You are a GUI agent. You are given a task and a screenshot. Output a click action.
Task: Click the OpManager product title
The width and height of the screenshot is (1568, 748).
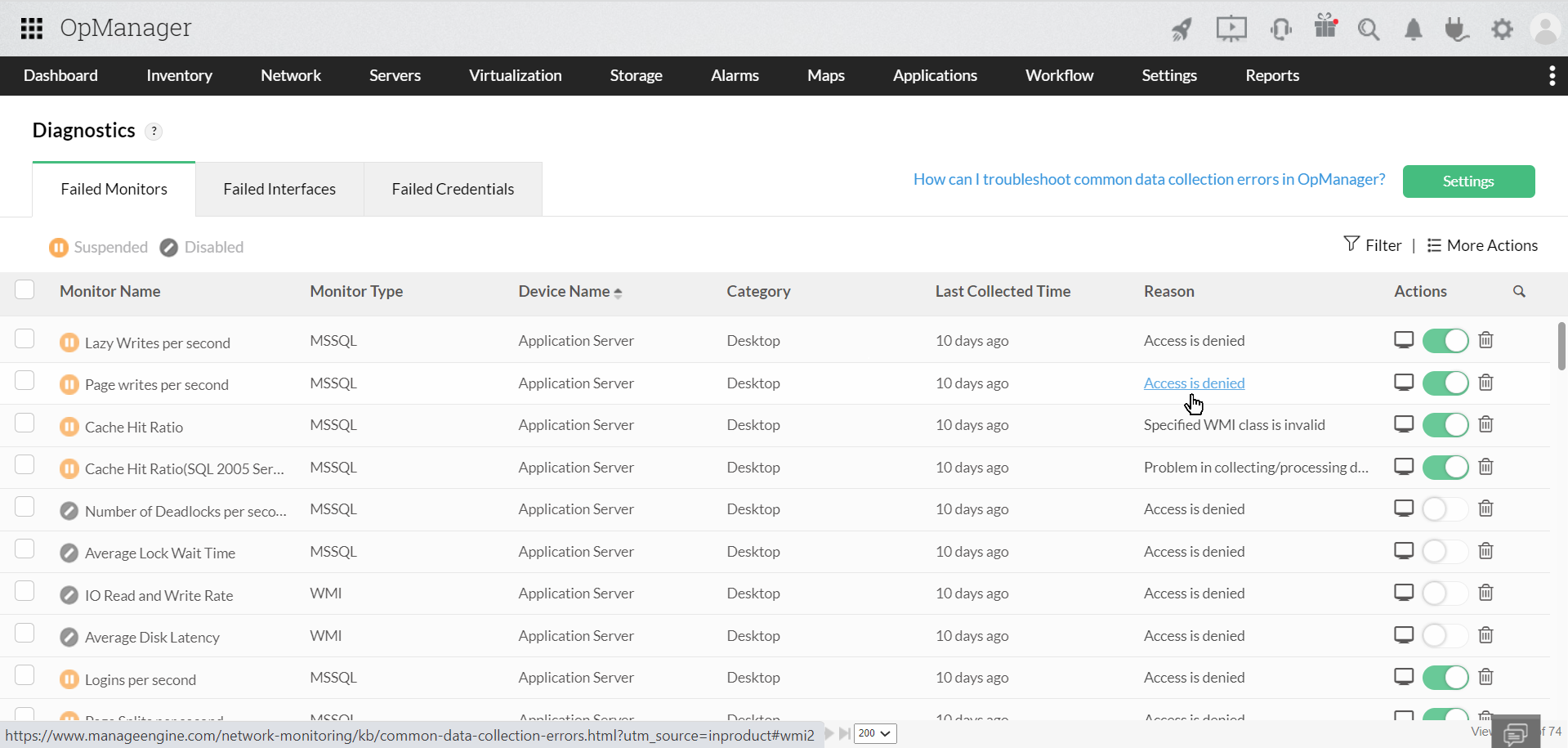[x=125, y=28]
